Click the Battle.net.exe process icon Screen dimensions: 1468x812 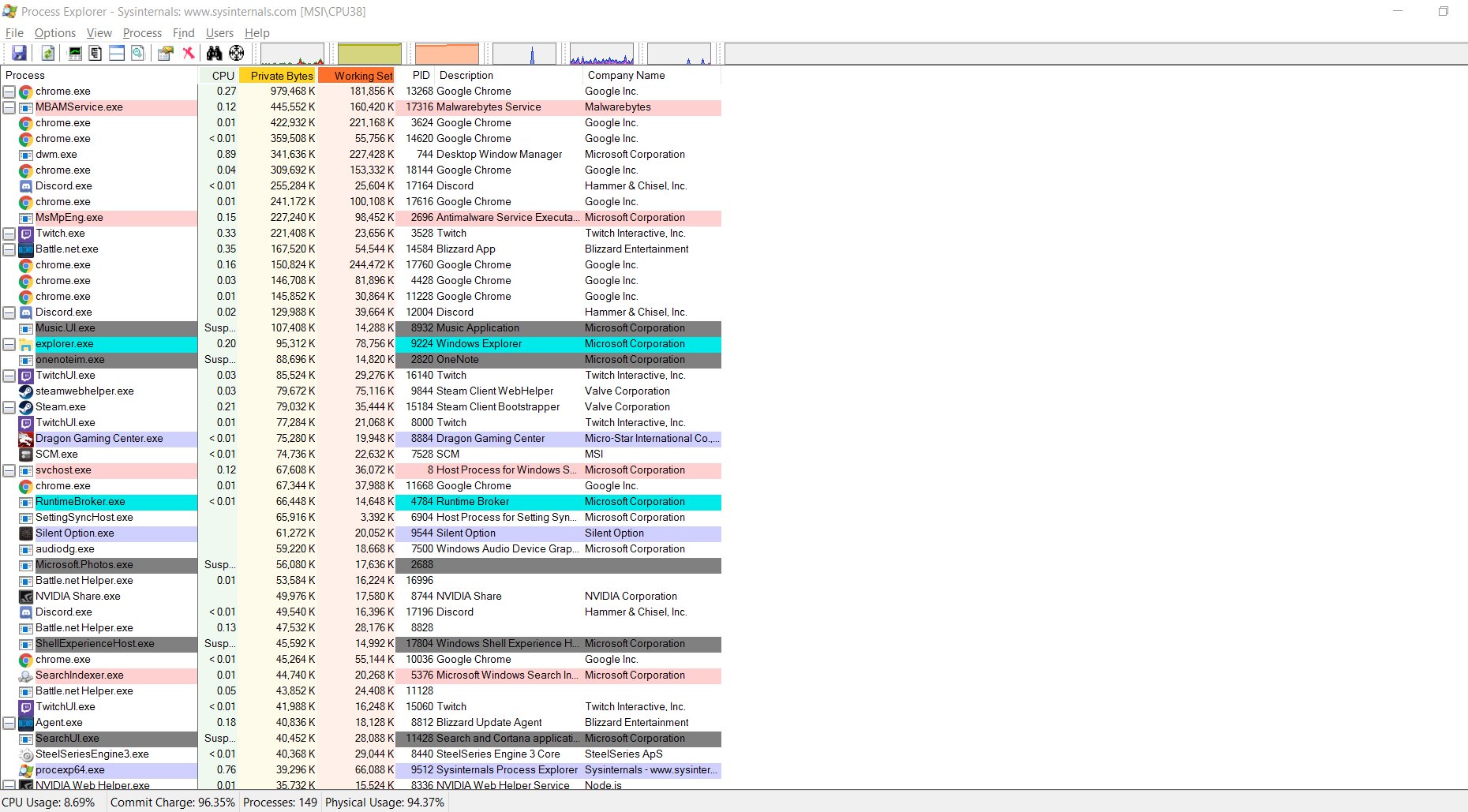[x=26, y=249]
